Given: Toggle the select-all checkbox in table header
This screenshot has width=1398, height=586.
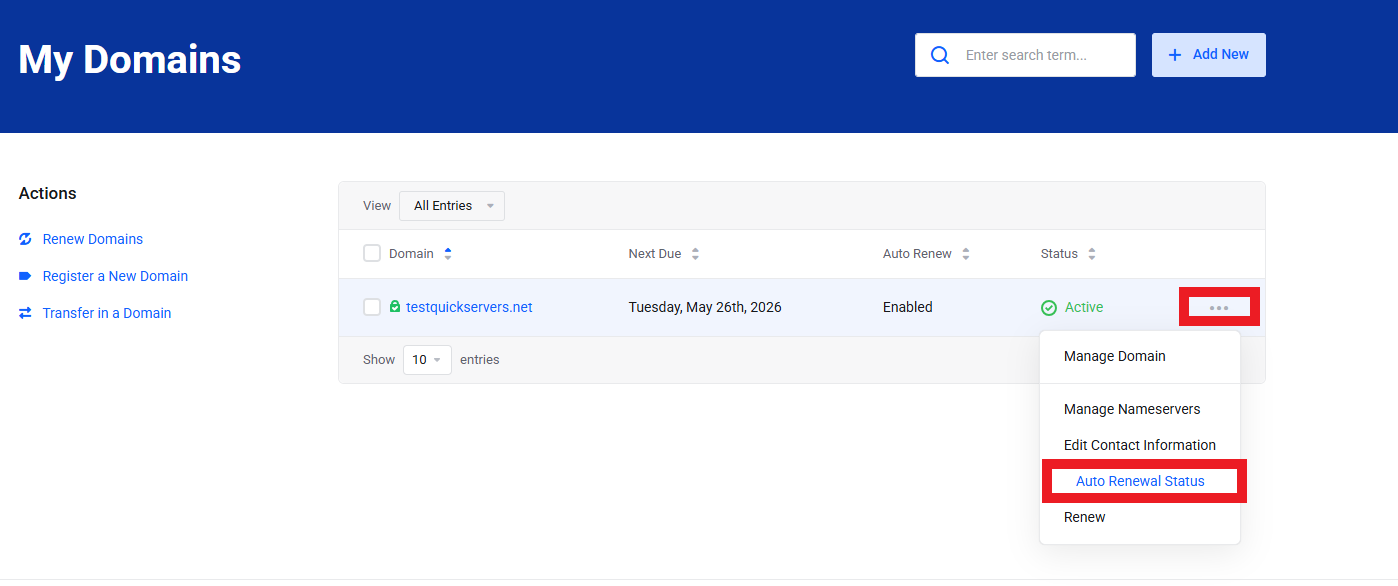Looking at the screenshot, I should pos(372,253).
